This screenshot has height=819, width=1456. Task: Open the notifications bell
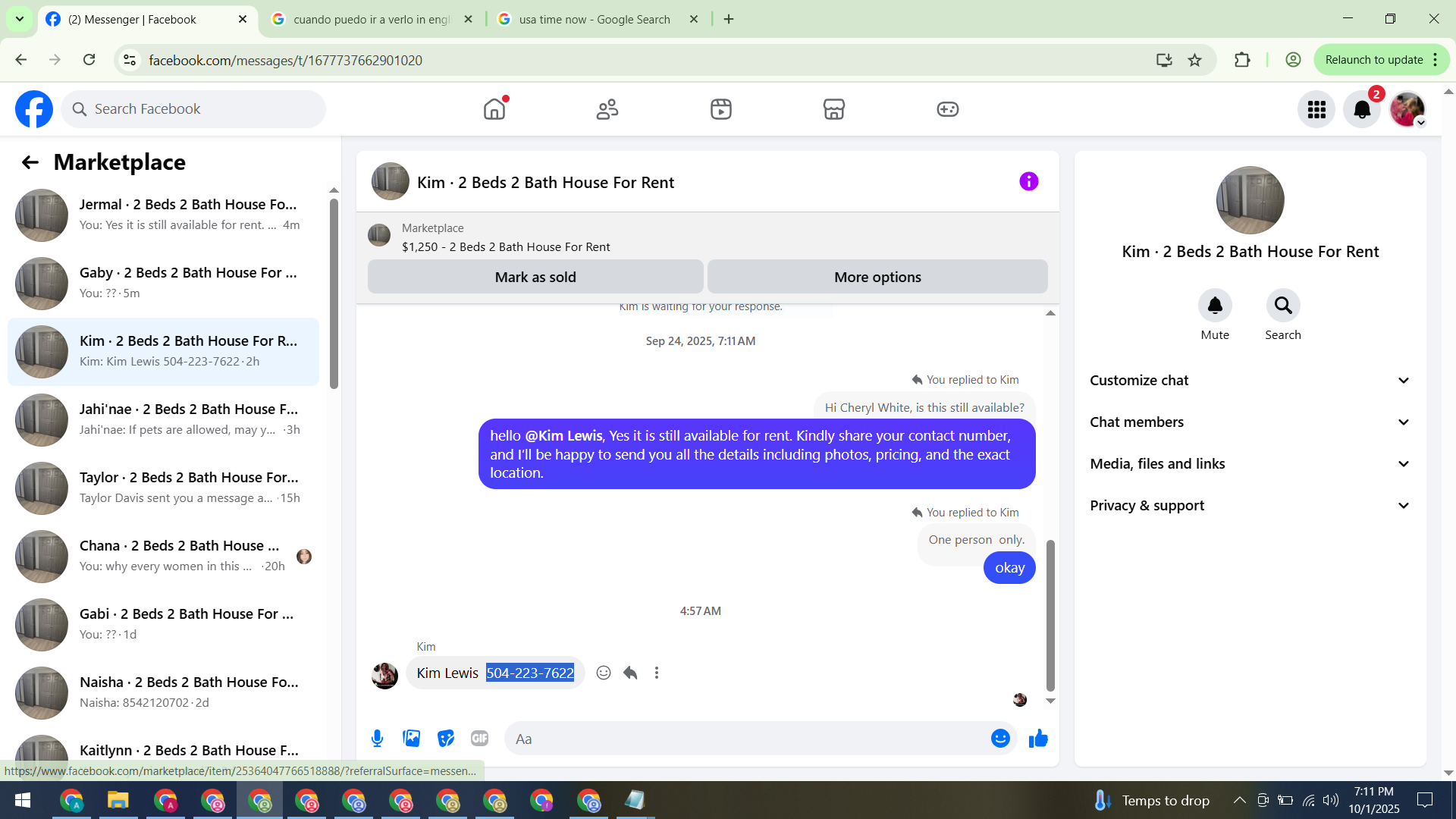(1362, 109)
